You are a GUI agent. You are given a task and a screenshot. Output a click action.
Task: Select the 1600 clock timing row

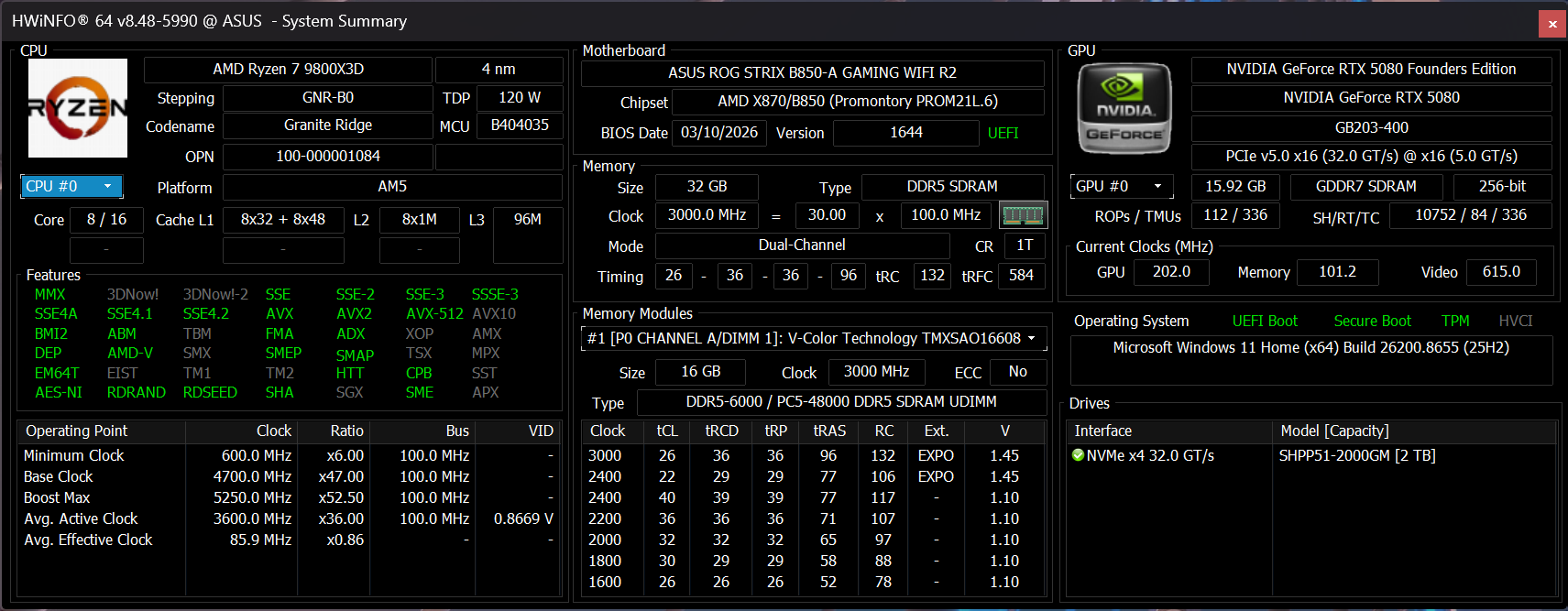coord(814,582)
